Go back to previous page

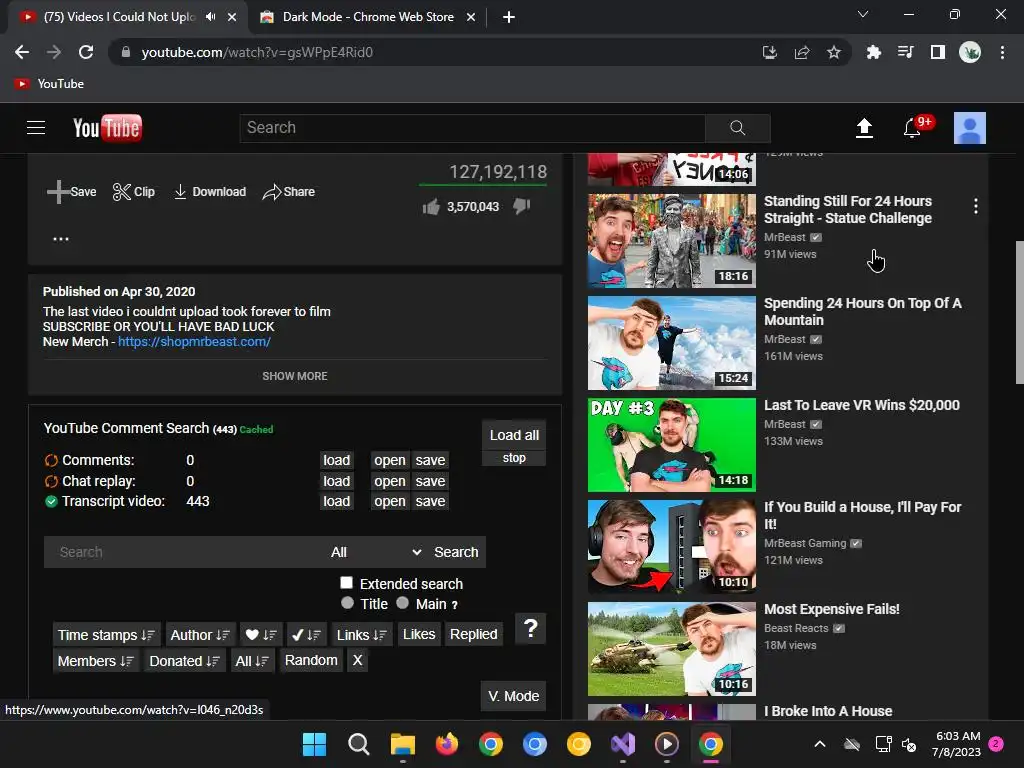[22, 52]
